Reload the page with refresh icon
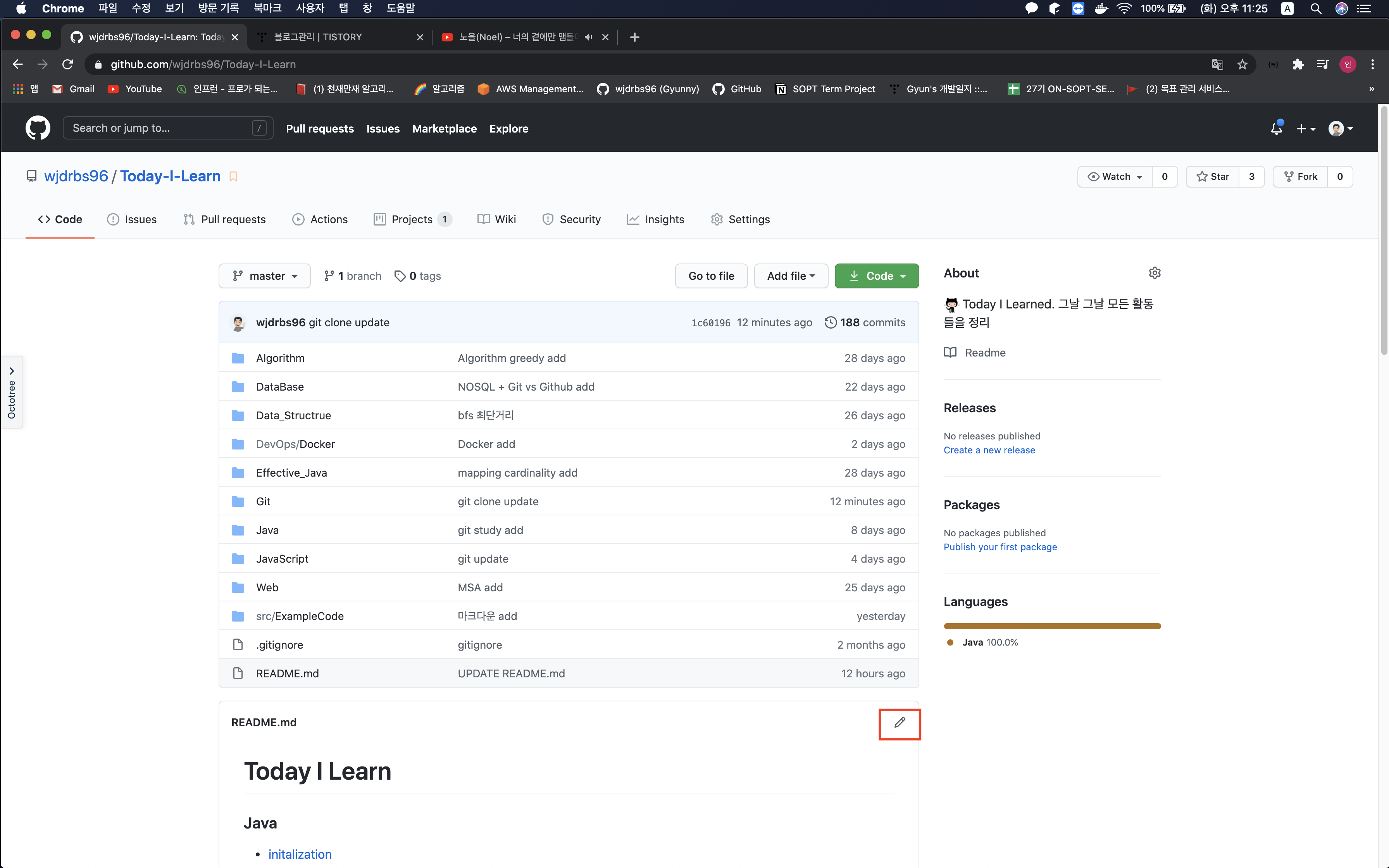The width and height of the screenshot is (1389, 868). [68, 64]
